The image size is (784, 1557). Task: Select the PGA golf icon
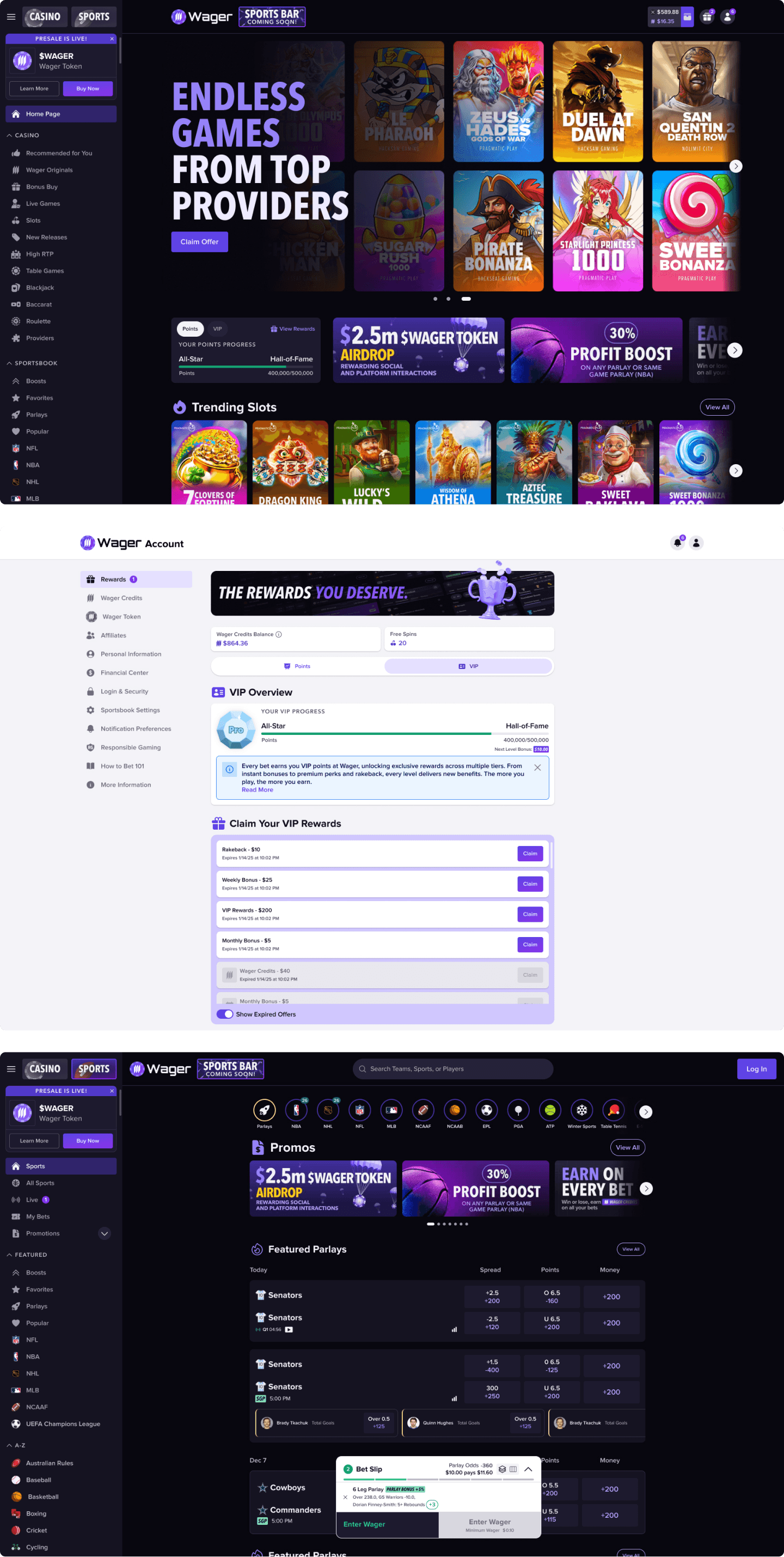[518, 1110]
